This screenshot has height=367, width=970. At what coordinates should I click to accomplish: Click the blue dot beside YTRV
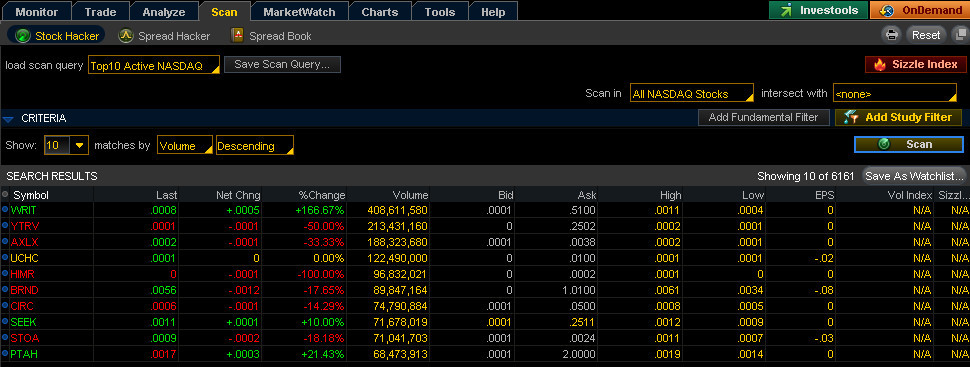click(x=6, y=226)
